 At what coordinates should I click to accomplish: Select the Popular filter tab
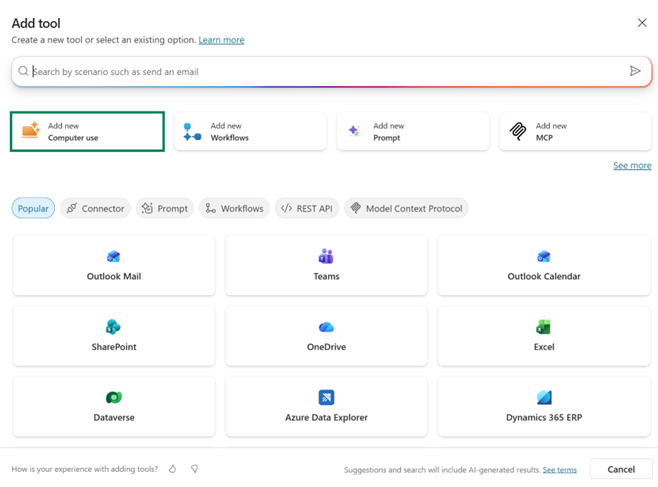tap(33, 208)
